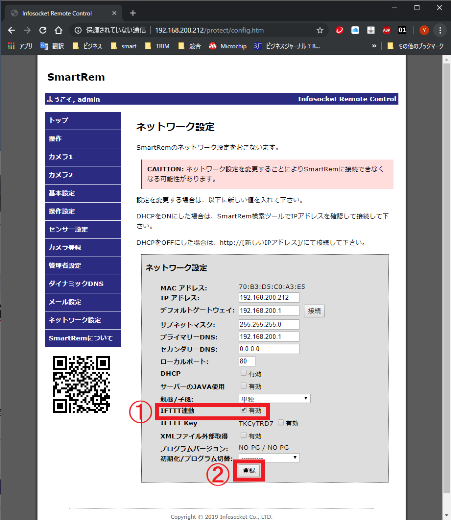Open the Chrome profile avatar
Viewport: 451px width, 520px height.
point(424,30)
